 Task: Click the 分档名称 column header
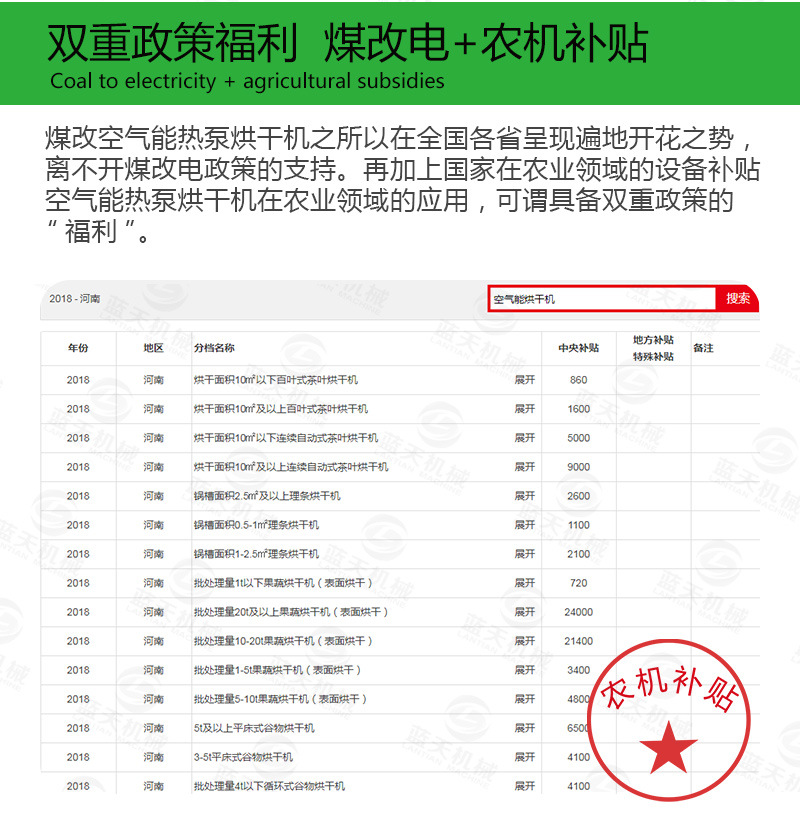tap(214, 348)
